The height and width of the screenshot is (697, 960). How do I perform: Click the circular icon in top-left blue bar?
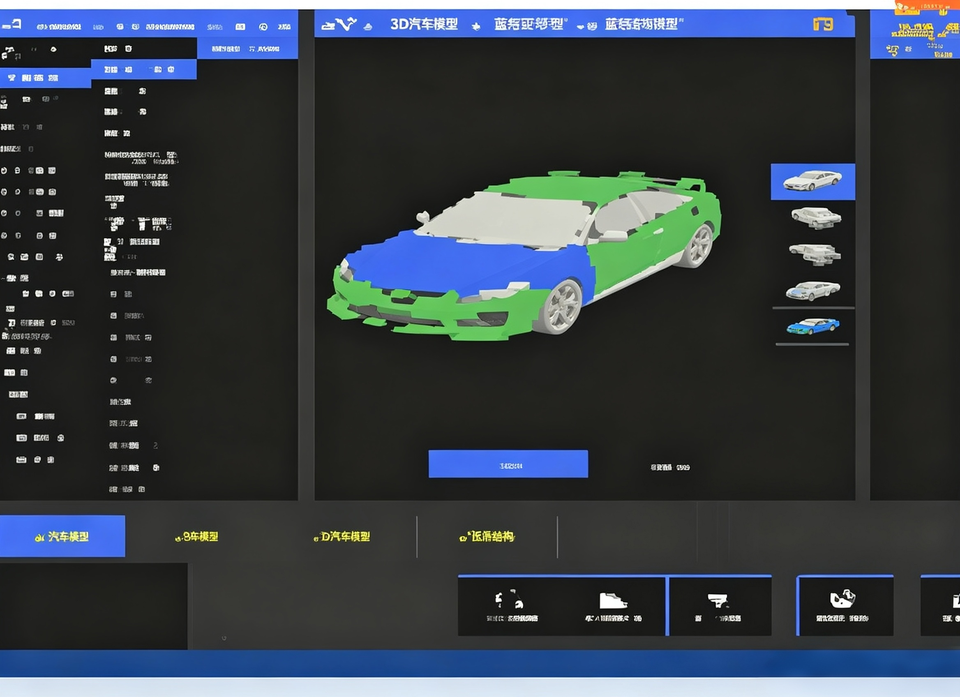click(263, 27)
